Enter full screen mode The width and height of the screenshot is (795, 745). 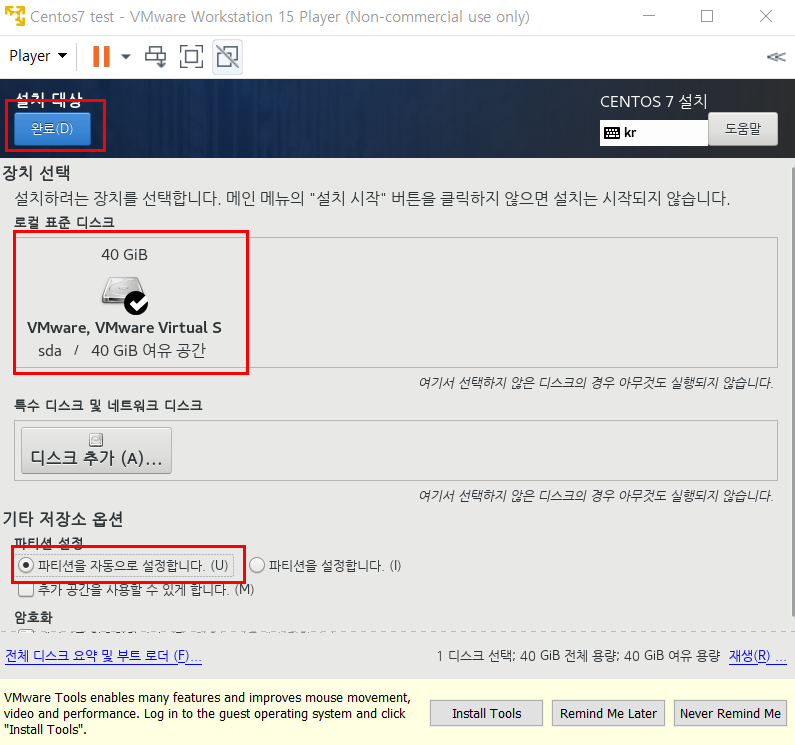[x=191, y=56]
